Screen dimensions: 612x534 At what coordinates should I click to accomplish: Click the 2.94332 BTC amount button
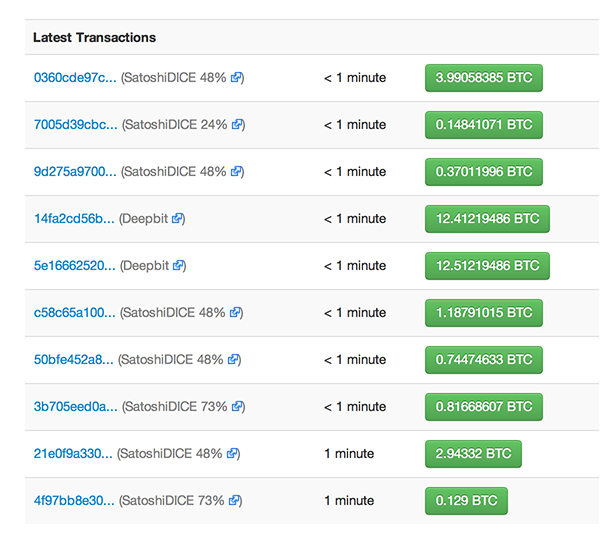coord(473,454)
